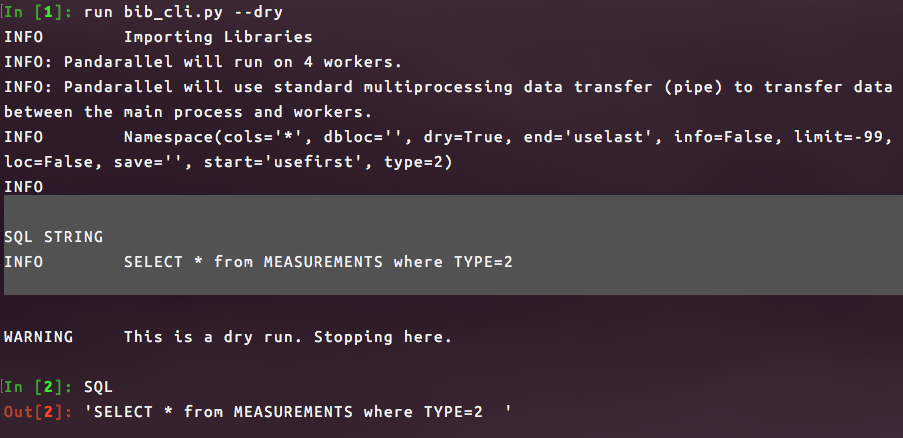
Task: Click the highlighted SELECT * from MEASUREMENTS query
Action: click(x=318, y=262)
